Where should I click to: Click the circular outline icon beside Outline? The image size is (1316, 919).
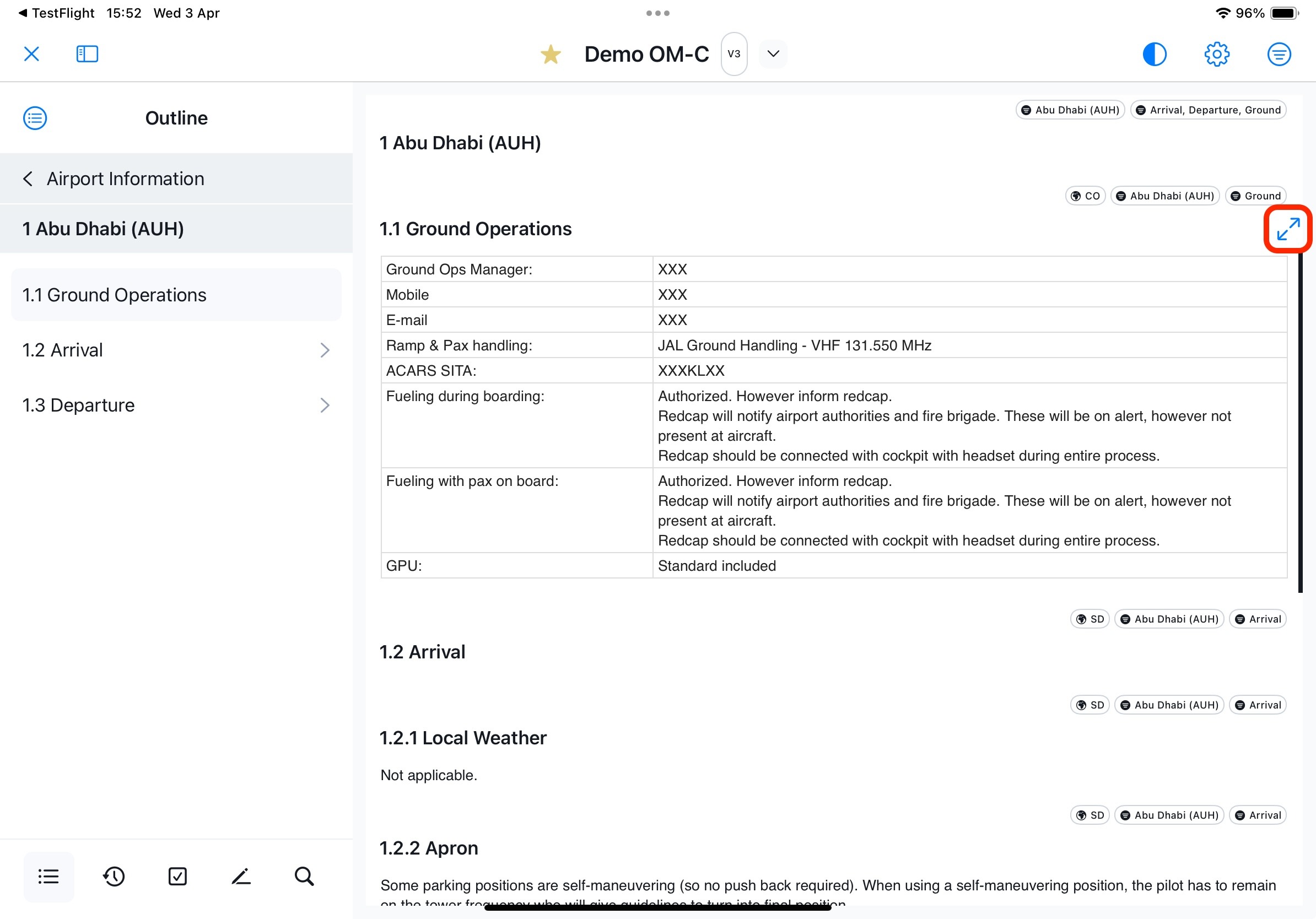pyautogui.click(x=35, y=118)
